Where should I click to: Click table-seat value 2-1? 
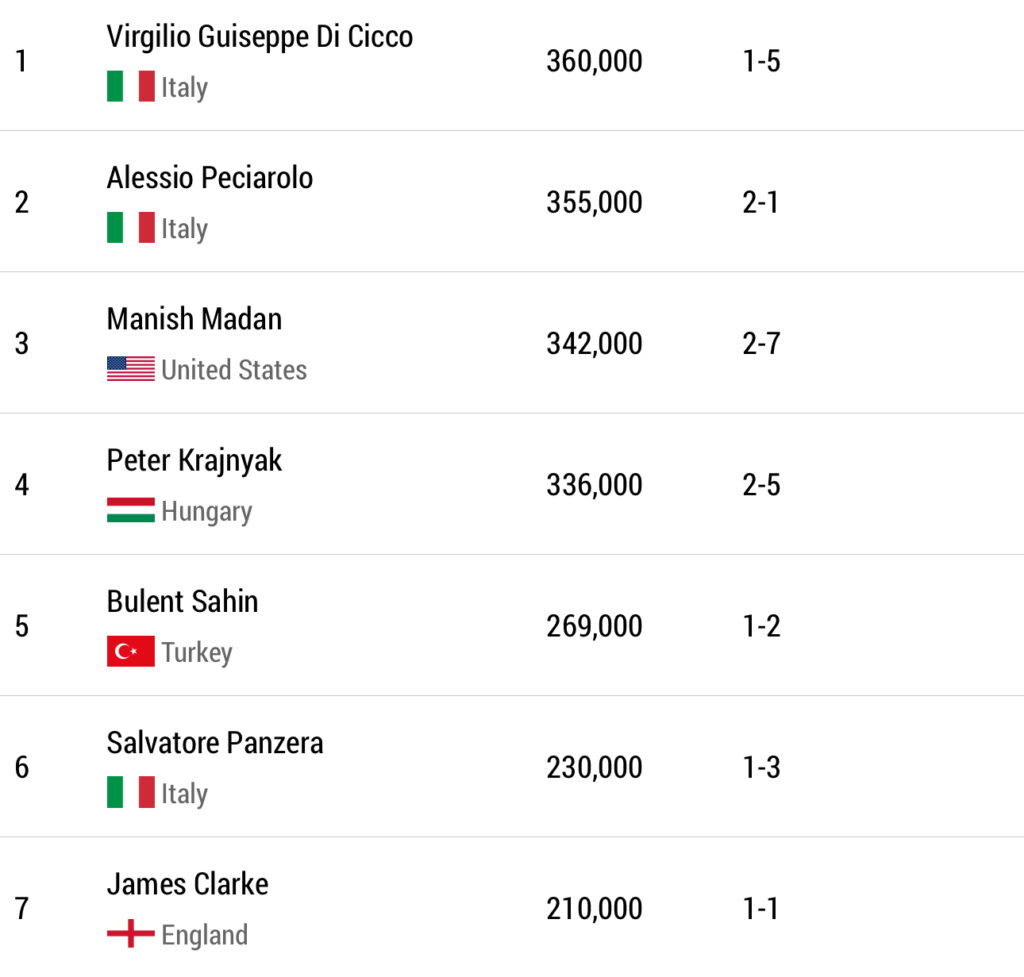tap(761, 202)
